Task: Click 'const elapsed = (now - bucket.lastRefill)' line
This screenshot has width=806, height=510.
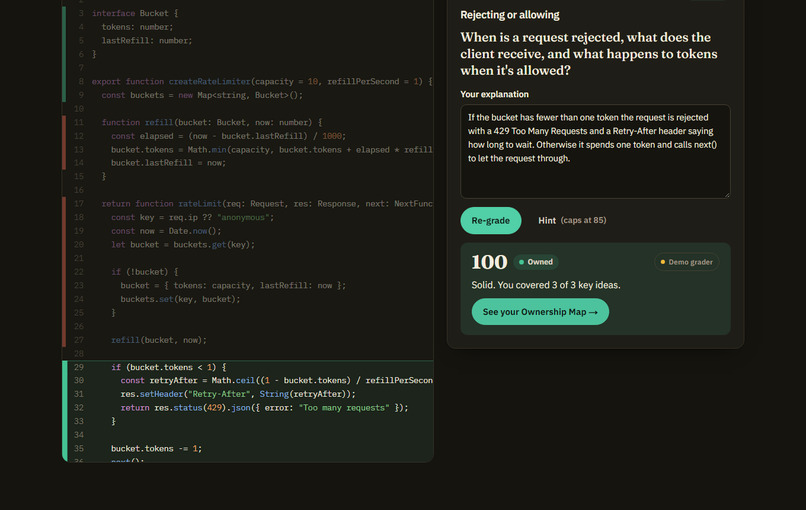Action: (x=229, y=136)
